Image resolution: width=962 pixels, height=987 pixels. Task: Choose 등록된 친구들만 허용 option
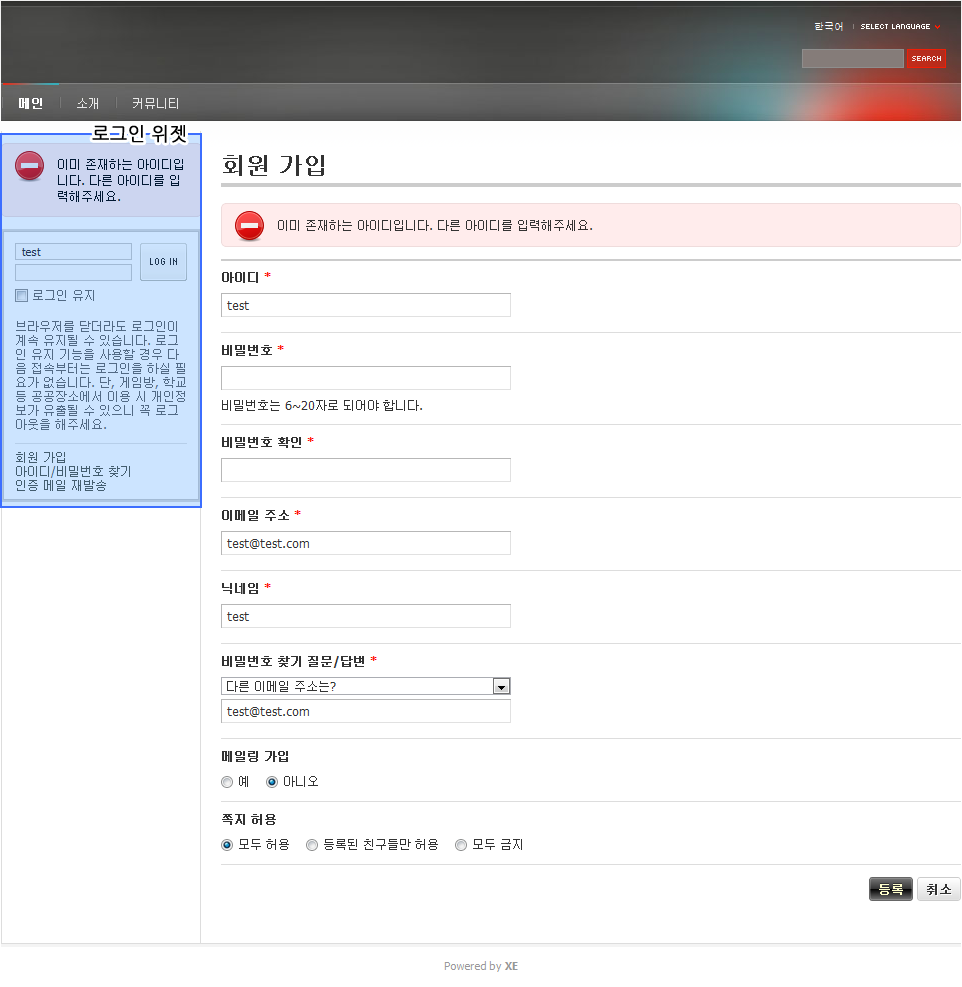point(312,845)
